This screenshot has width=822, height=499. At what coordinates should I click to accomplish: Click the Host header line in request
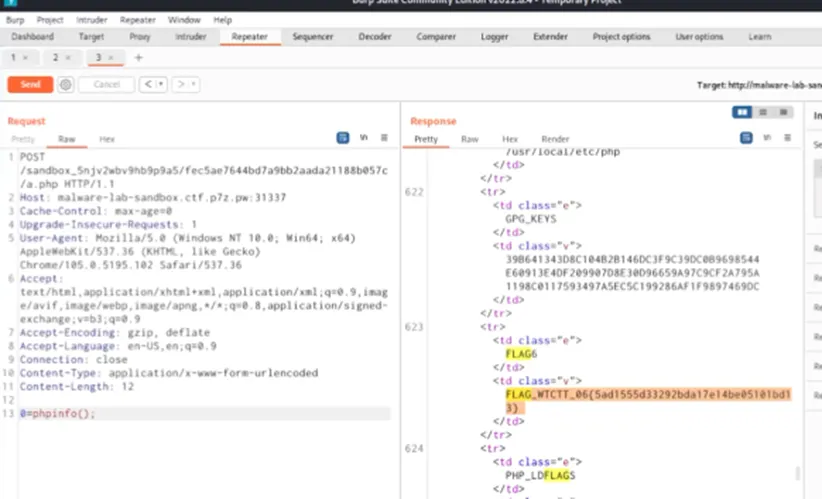153,198
